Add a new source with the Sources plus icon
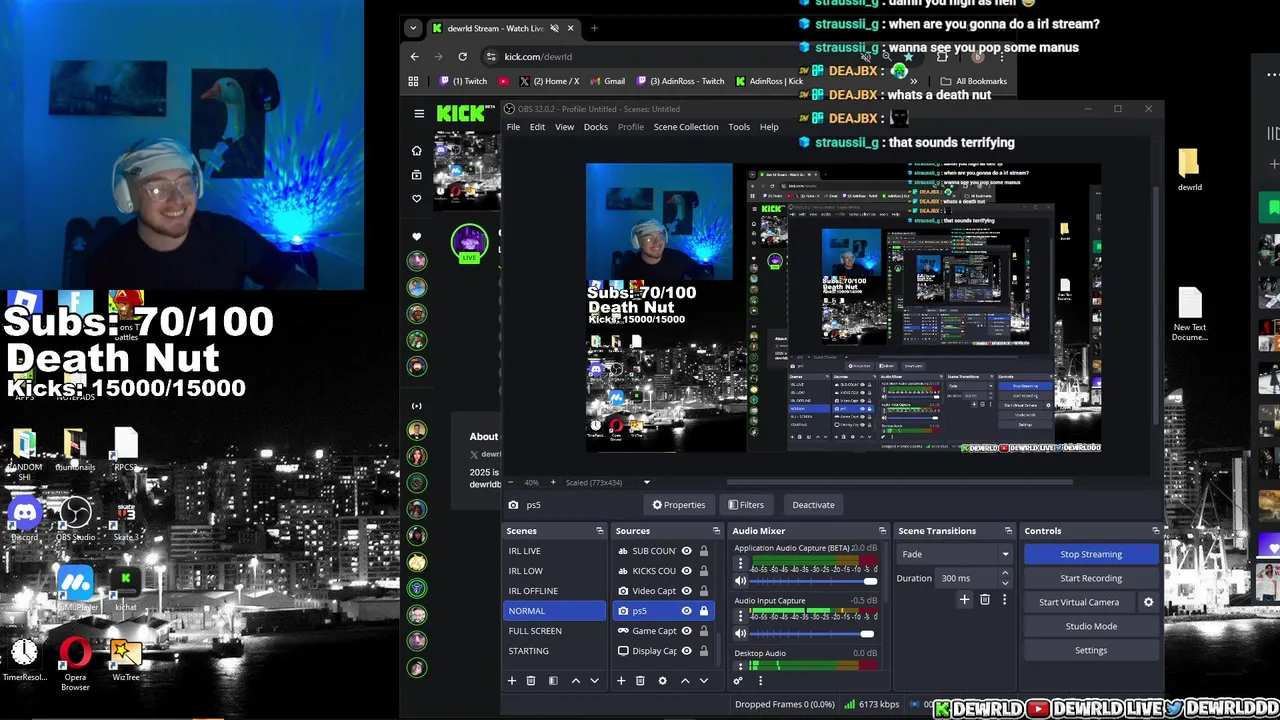 click(621, 681)
